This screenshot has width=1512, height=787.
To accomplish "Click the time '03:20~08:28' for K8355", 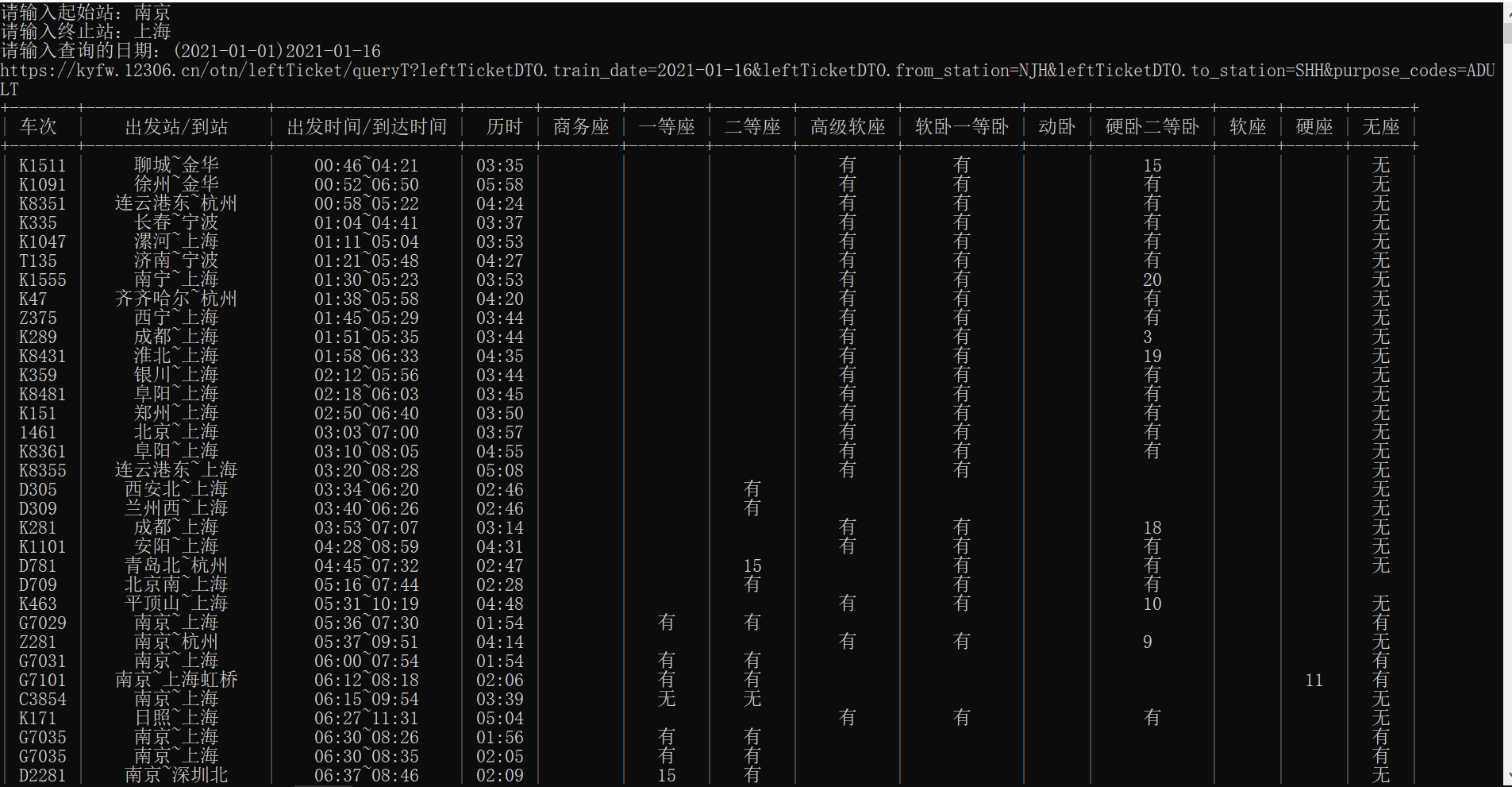I will click(367, 470).
